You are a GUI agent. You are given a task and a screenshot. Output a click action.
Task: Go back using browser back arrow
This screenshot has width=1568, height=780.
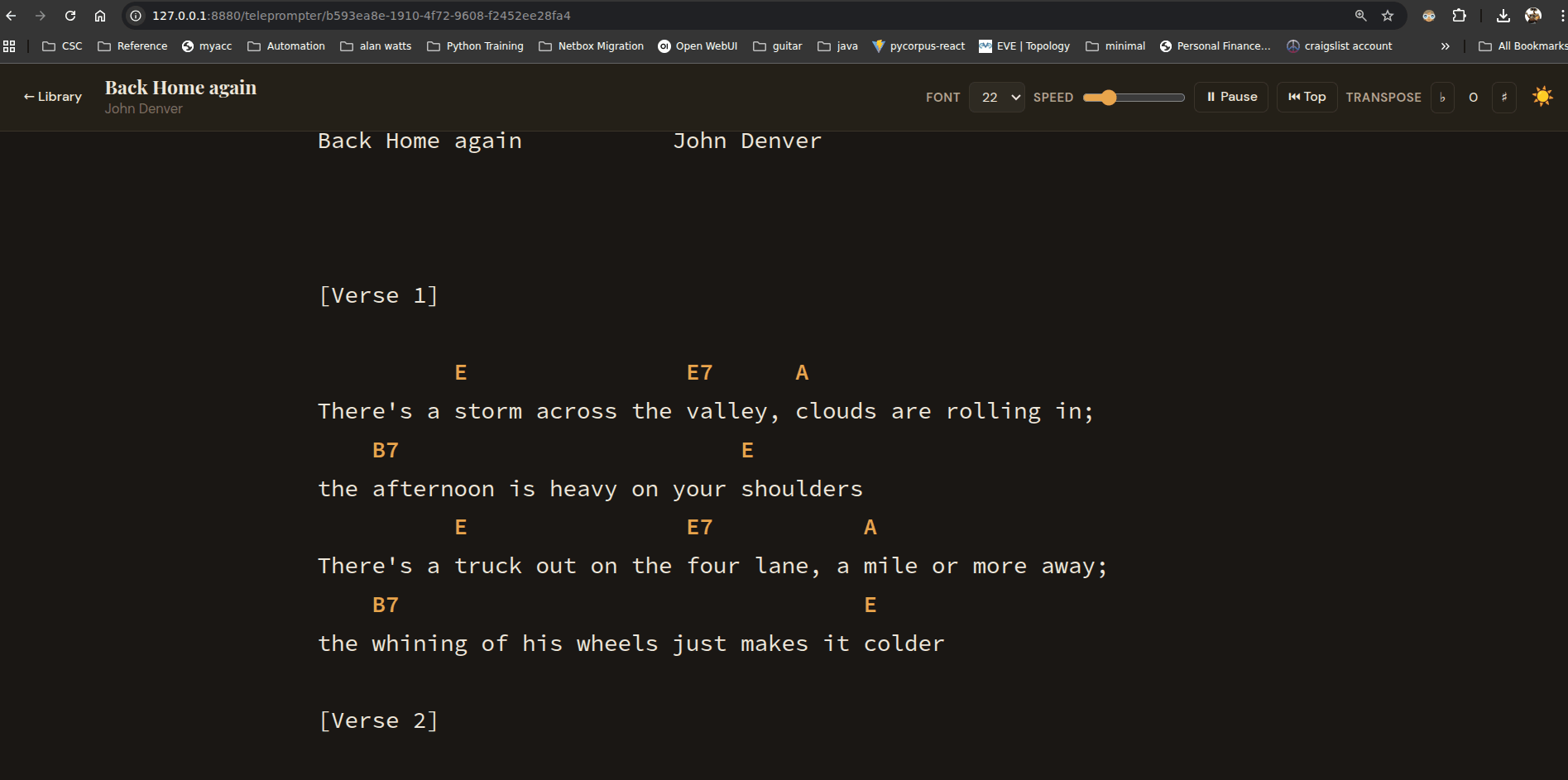[12, 16]
